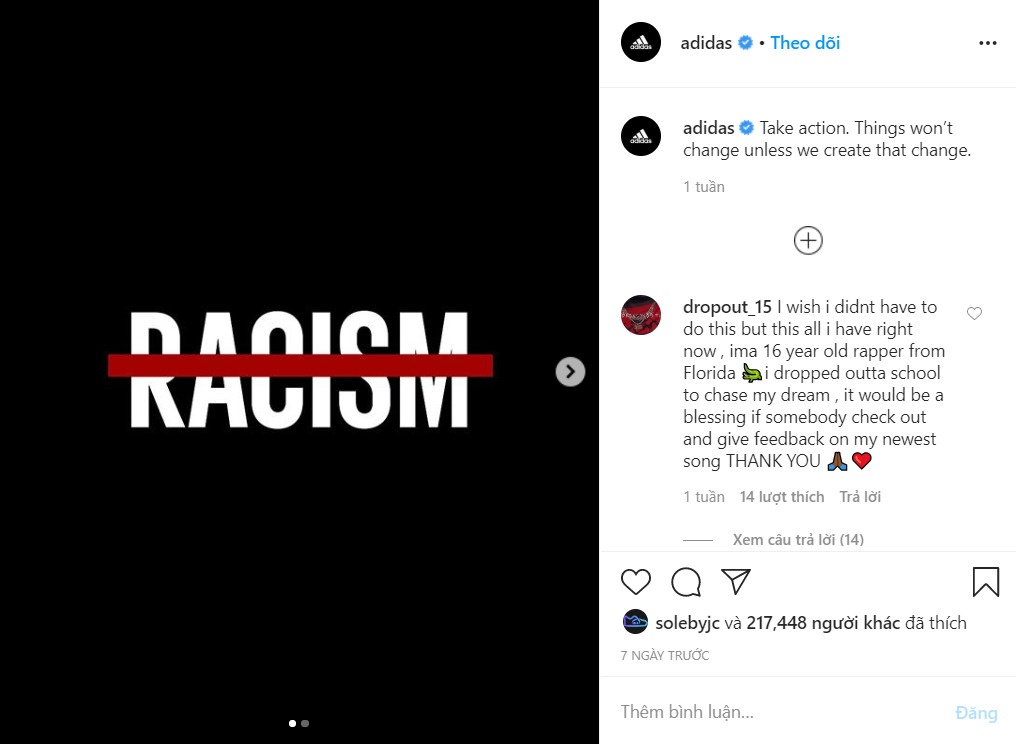
Task: Select second carousel dot indicator
Action: point(305,723)
